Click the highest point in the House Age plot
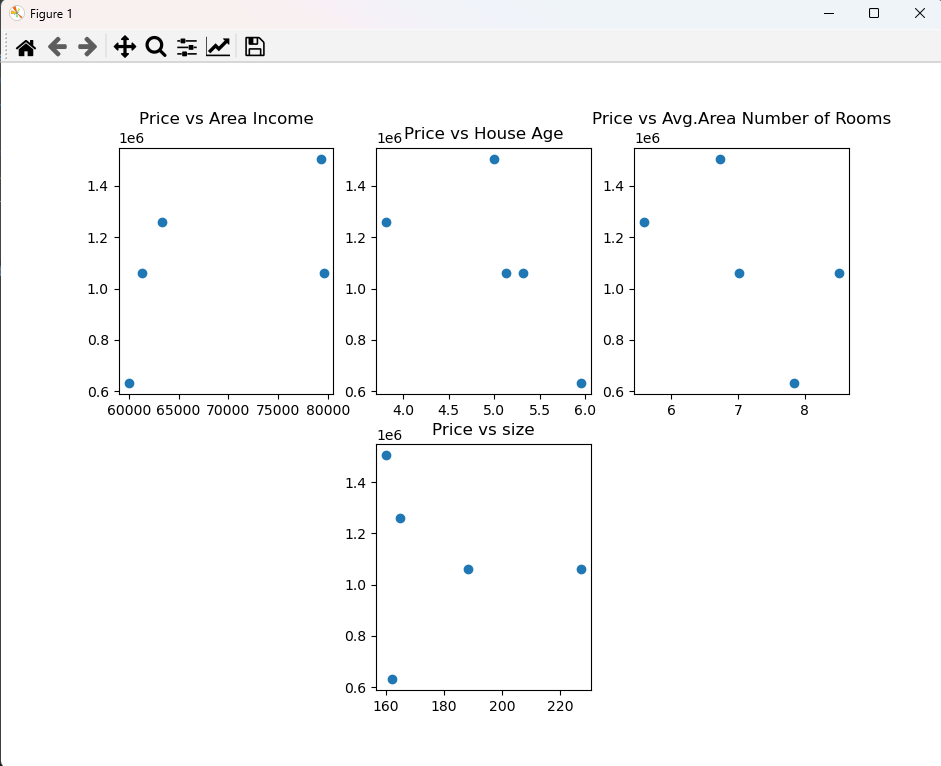Viewport: 941px width, 766px height. tap(495, 160)
